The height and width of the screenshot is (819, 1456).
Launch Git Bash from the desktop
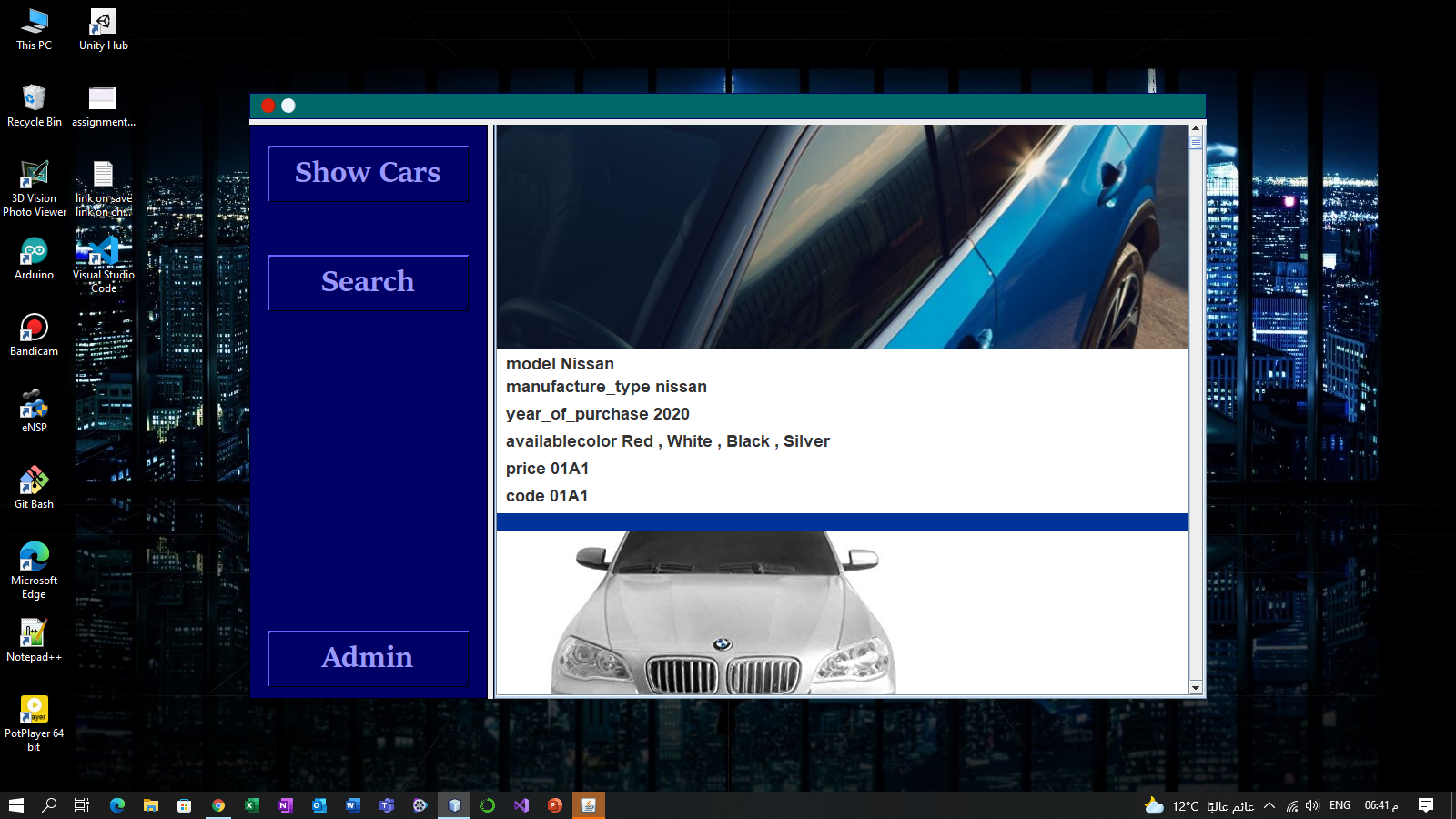coord(34,480)
